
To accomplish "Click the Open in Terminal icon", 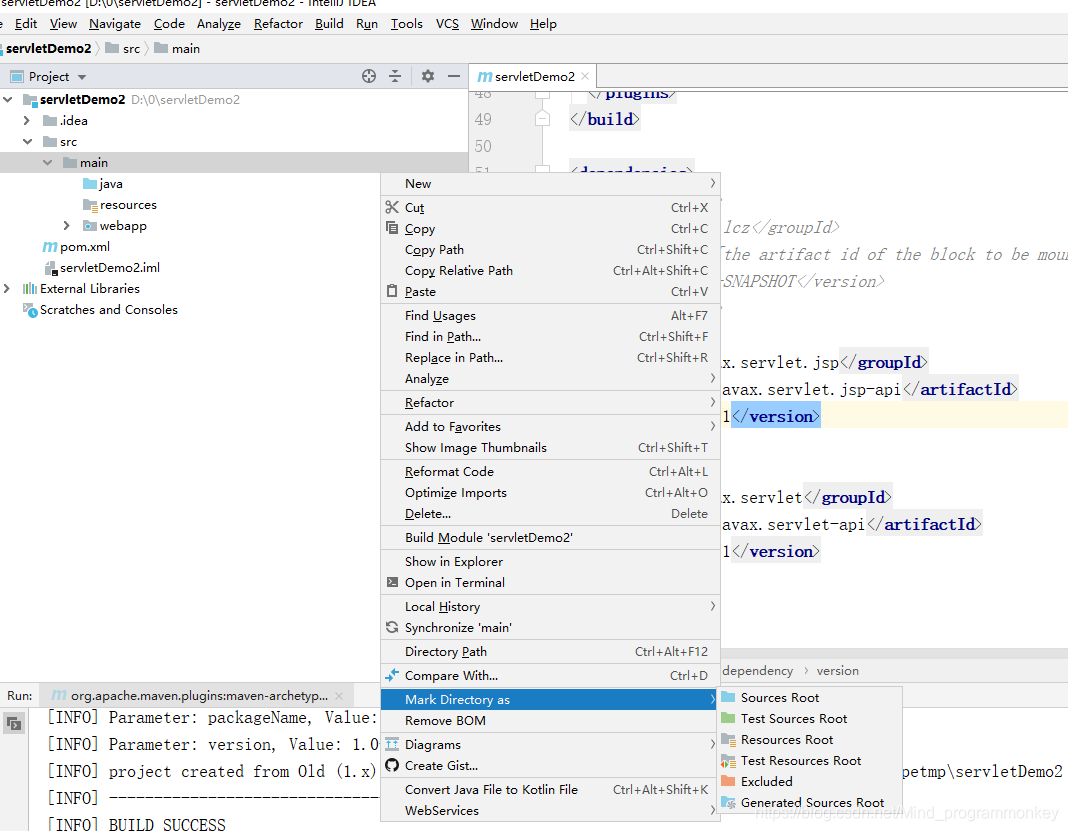I will 392,582.
